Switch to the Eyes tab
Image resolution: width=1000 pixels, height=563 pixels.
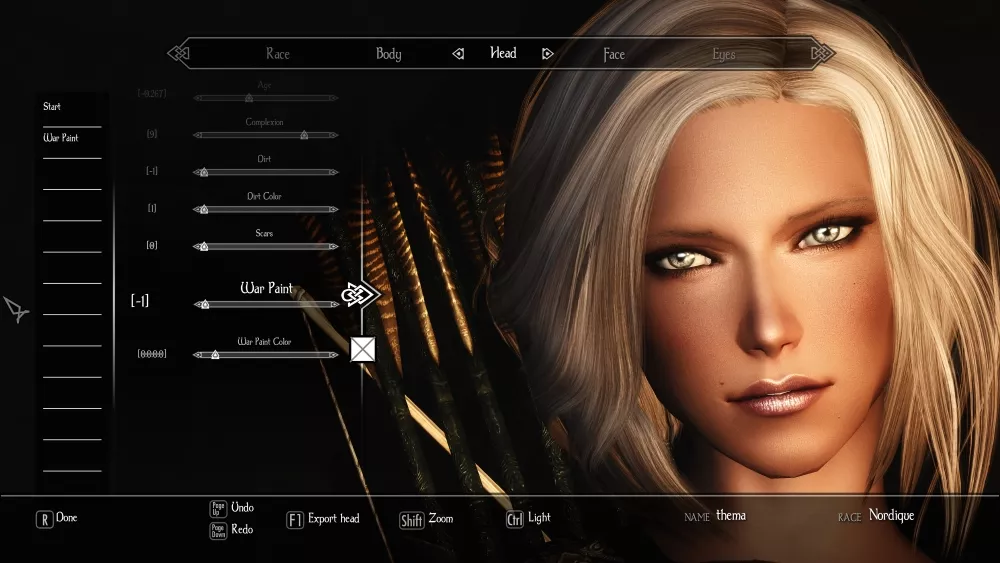724,54
